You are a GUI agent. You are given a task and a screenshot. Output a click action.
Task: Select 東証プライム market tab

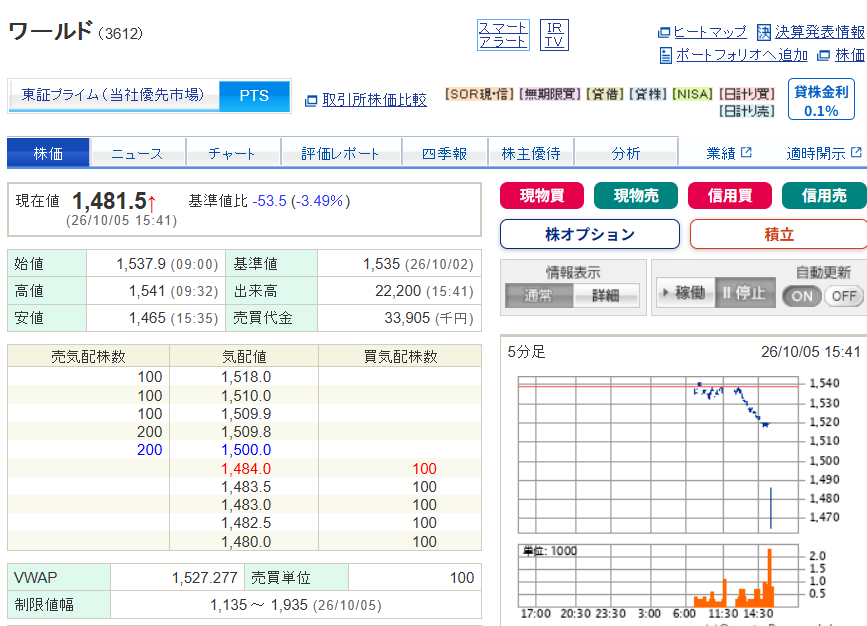(x=113, y=96)
